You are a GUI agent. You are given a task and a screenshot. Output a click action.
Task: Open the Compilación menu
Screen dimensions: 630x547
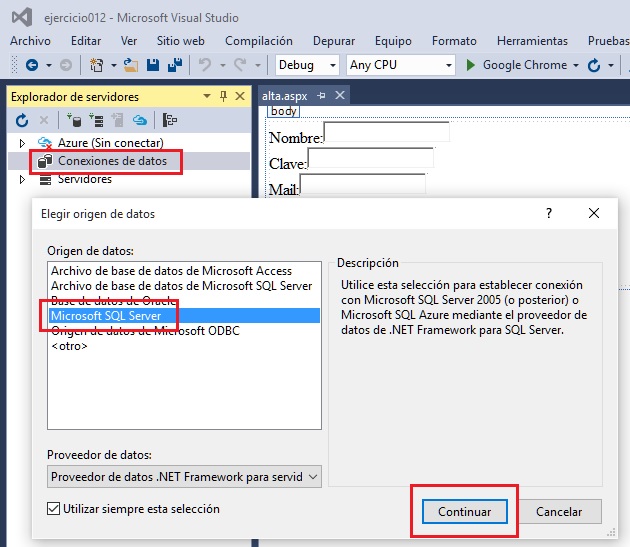point(259,41)
